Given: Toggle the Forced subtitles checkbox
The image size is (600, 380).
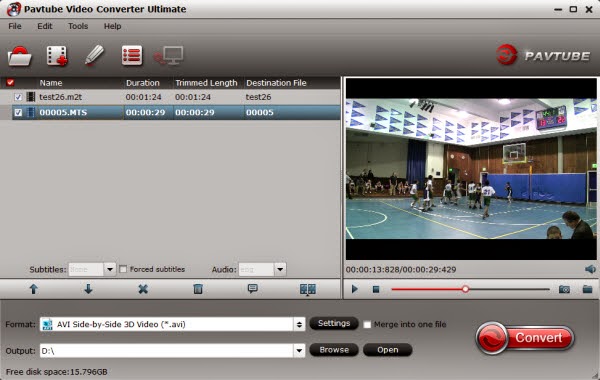Looking at the screenshot, I should pyautogui.click(x=123, y=269).
